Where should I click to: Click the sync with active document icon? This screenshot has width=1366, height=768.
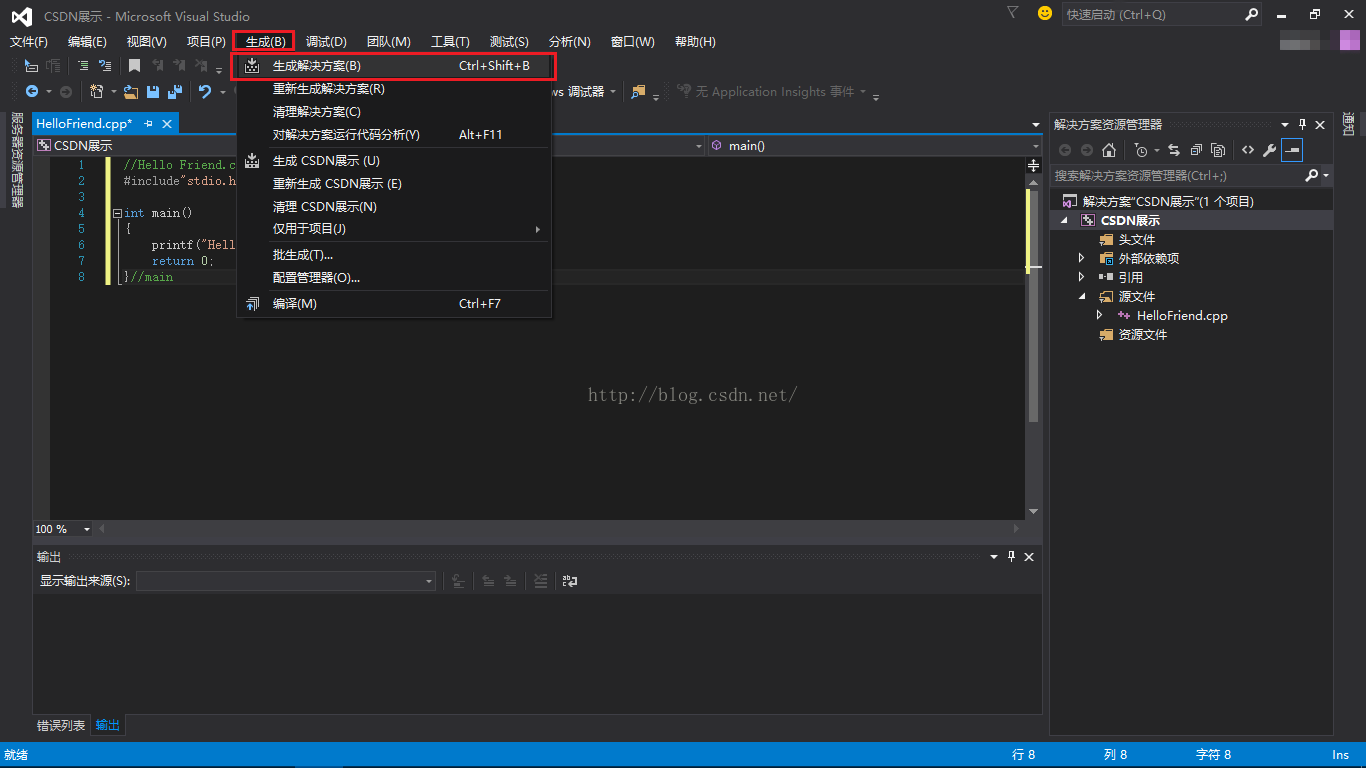pos(1173,150)
